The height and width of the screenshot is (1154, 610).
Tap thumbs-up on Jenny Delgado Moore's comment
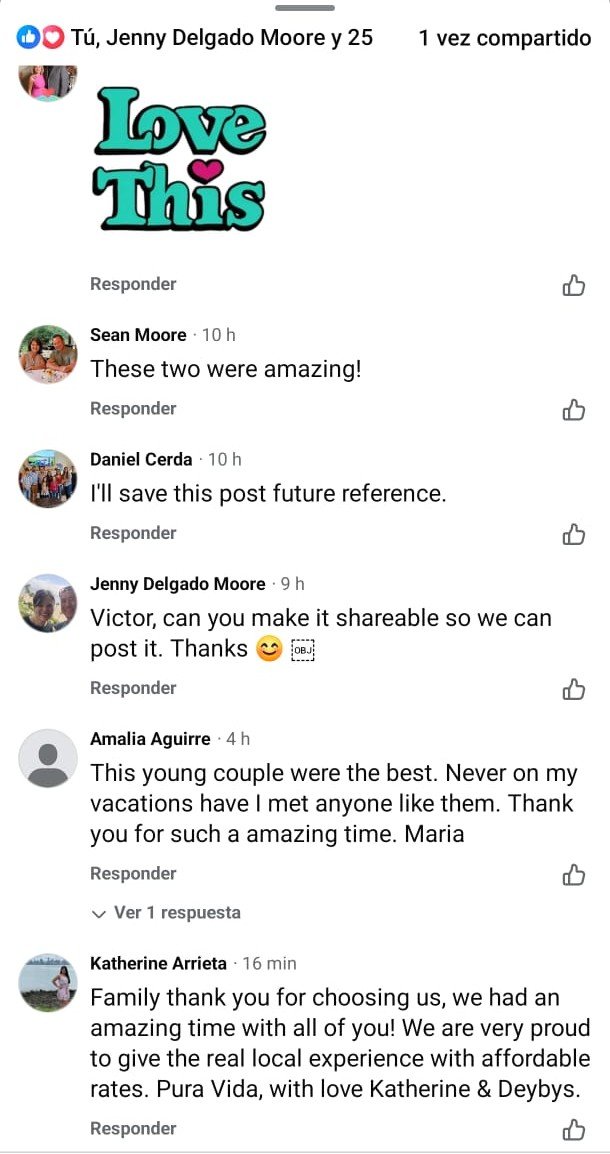click(x=574, y=689)
